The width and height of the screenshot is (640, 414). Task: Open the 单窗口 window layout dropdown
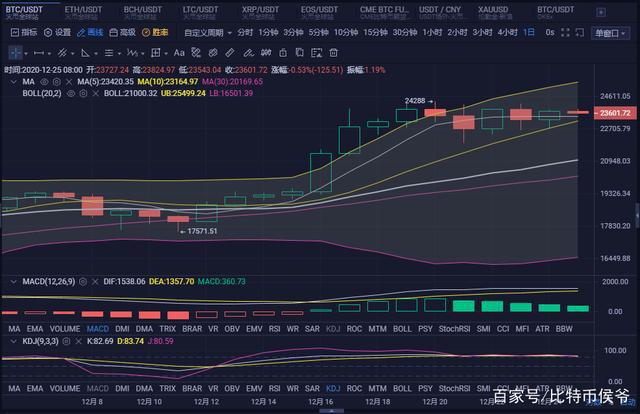[608, 32]
